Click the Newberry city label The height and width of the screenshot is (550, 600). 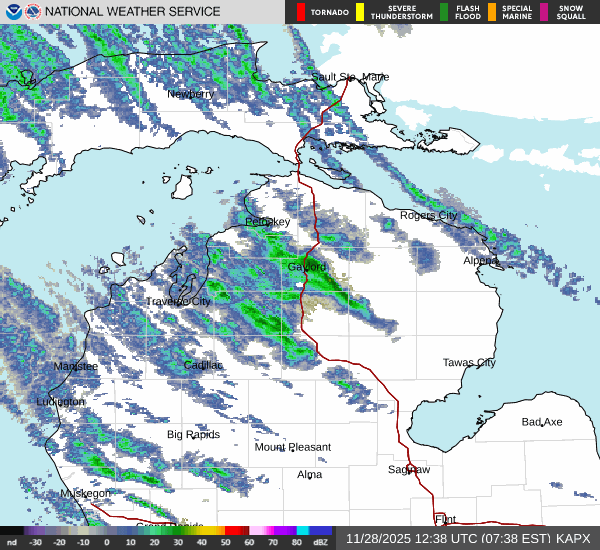tap(190, 94)
